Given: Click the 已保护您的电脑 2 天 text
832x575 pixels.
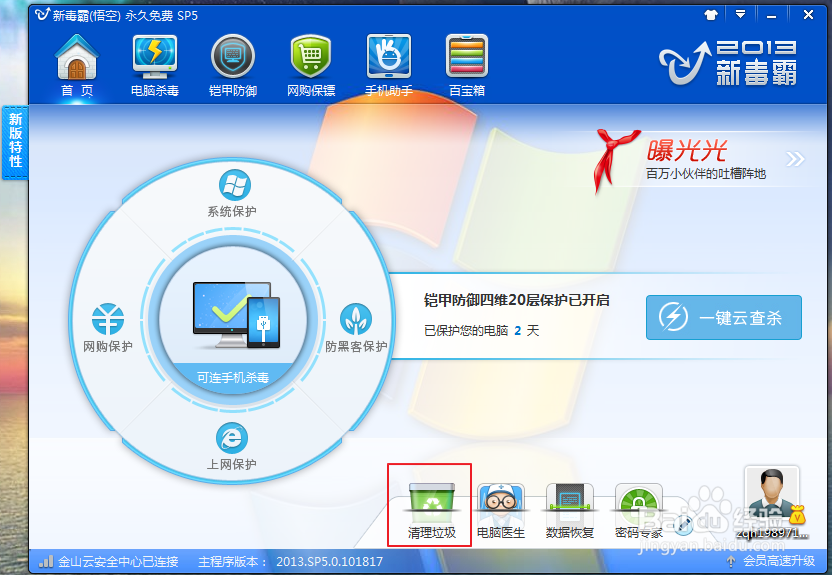Looking at the screenshot, I should click(481, 330).
